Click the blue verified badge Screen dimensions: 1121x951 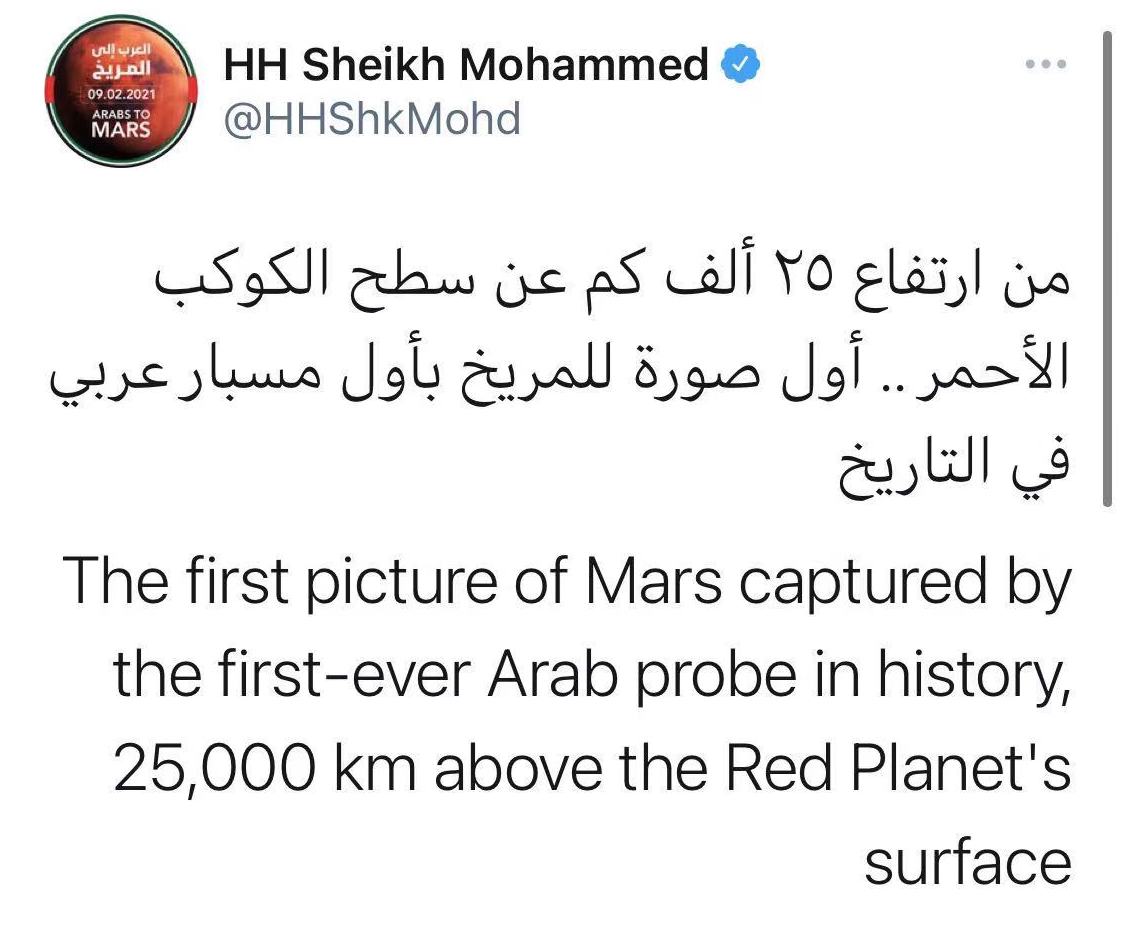tap(741, 66)
